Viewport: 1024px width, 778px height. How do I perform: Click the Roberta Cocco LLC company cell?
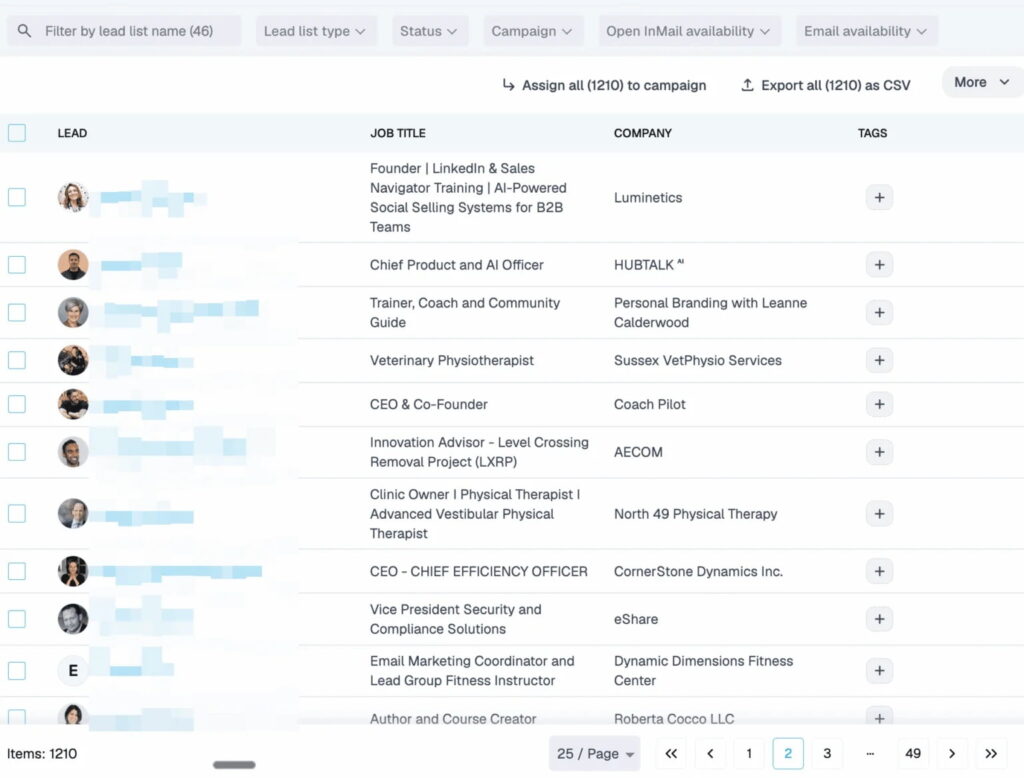(x=674, y=719)
